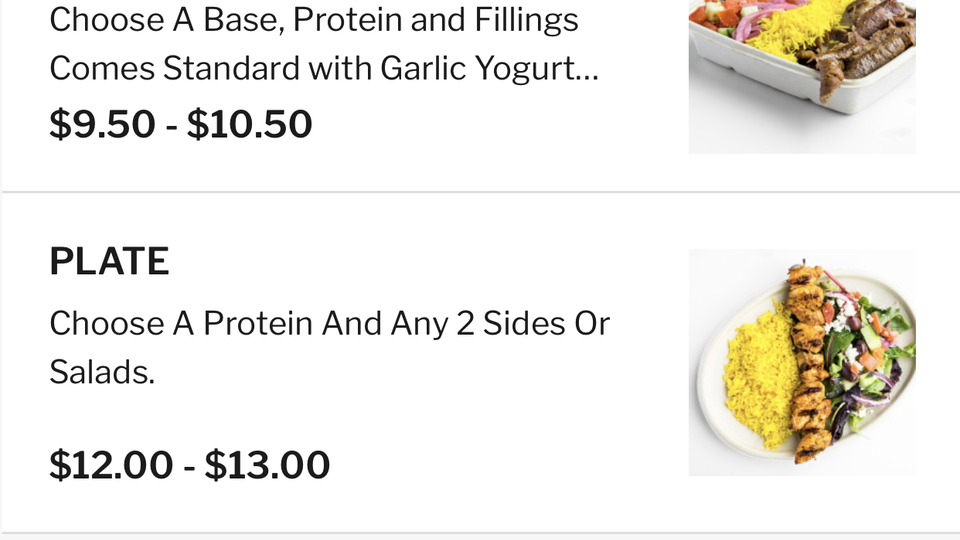The width and height of the screenshot is (960, 540).
Task: Select the gyro bowl photo thumbnail
Action: [802, 77]
